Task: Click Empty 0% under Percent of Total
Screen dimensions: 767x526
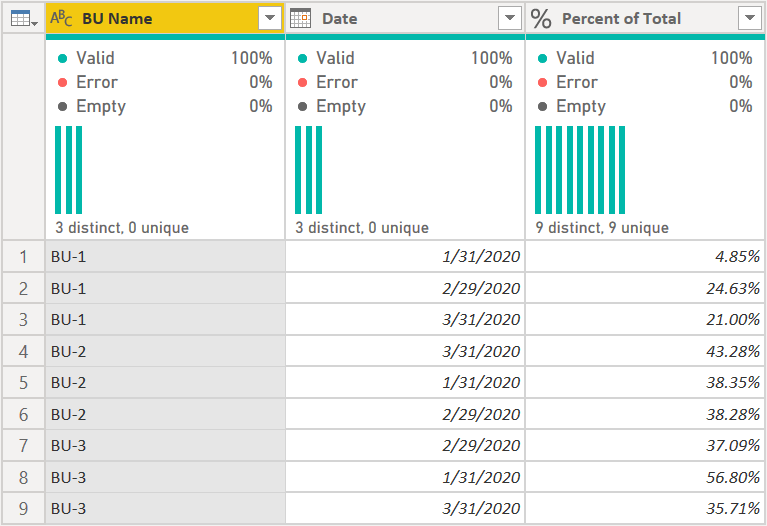Action: 645,106
